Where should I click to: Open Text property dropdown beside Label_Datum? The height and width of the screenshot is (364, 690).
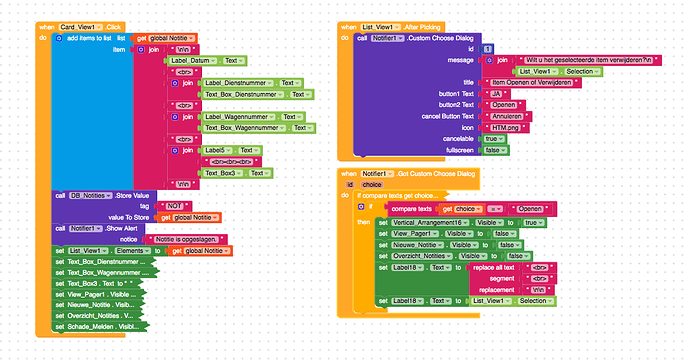tap(234, 61)
